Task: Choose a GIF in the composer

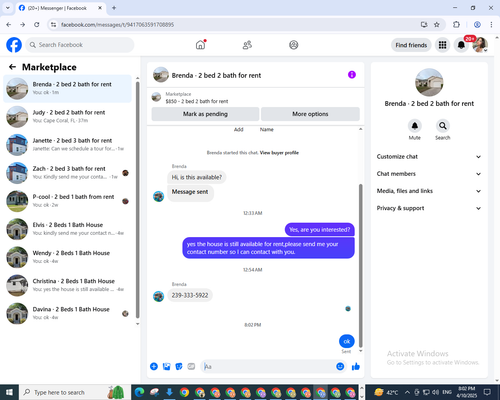Action: point(191,367)
